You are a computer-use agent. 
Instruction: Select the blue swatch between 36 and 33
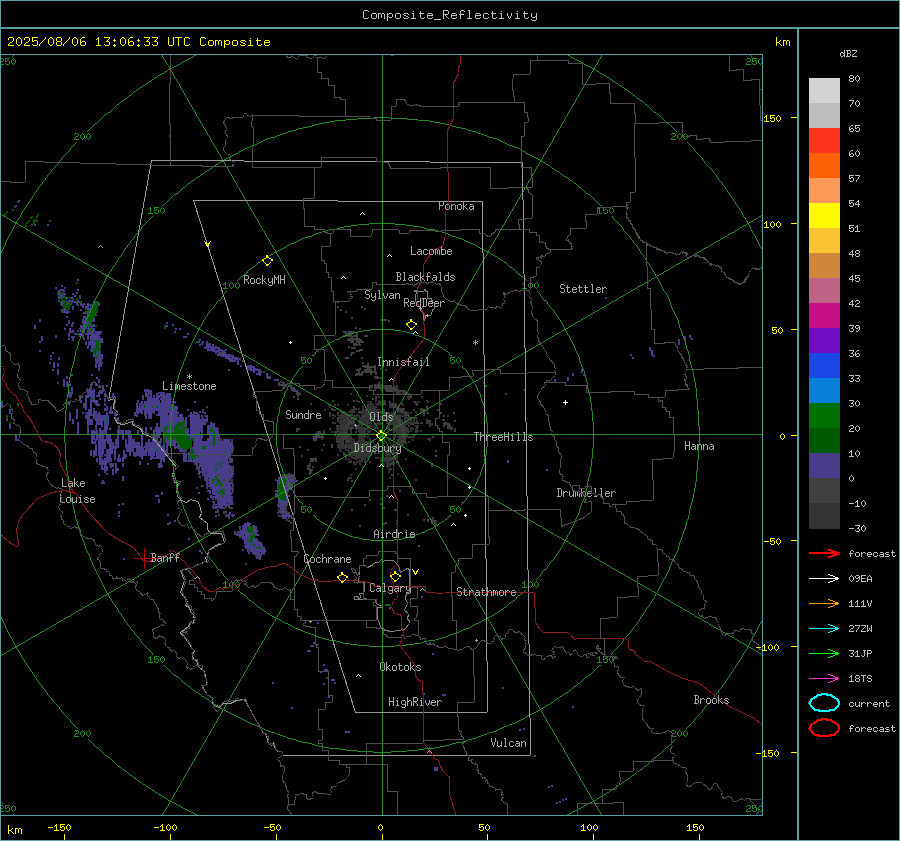[x=824, y=365]
